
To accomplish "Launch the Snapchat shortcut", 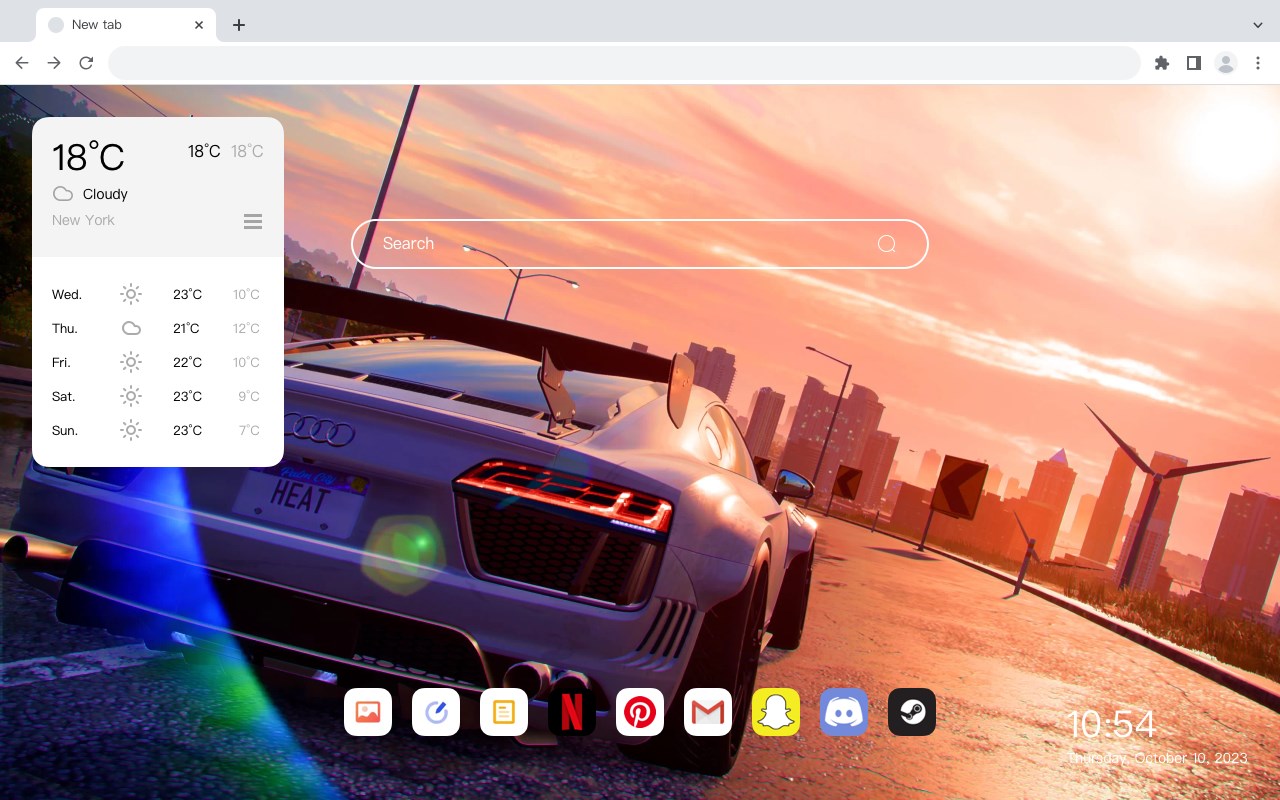I will [x=776, y=712].
